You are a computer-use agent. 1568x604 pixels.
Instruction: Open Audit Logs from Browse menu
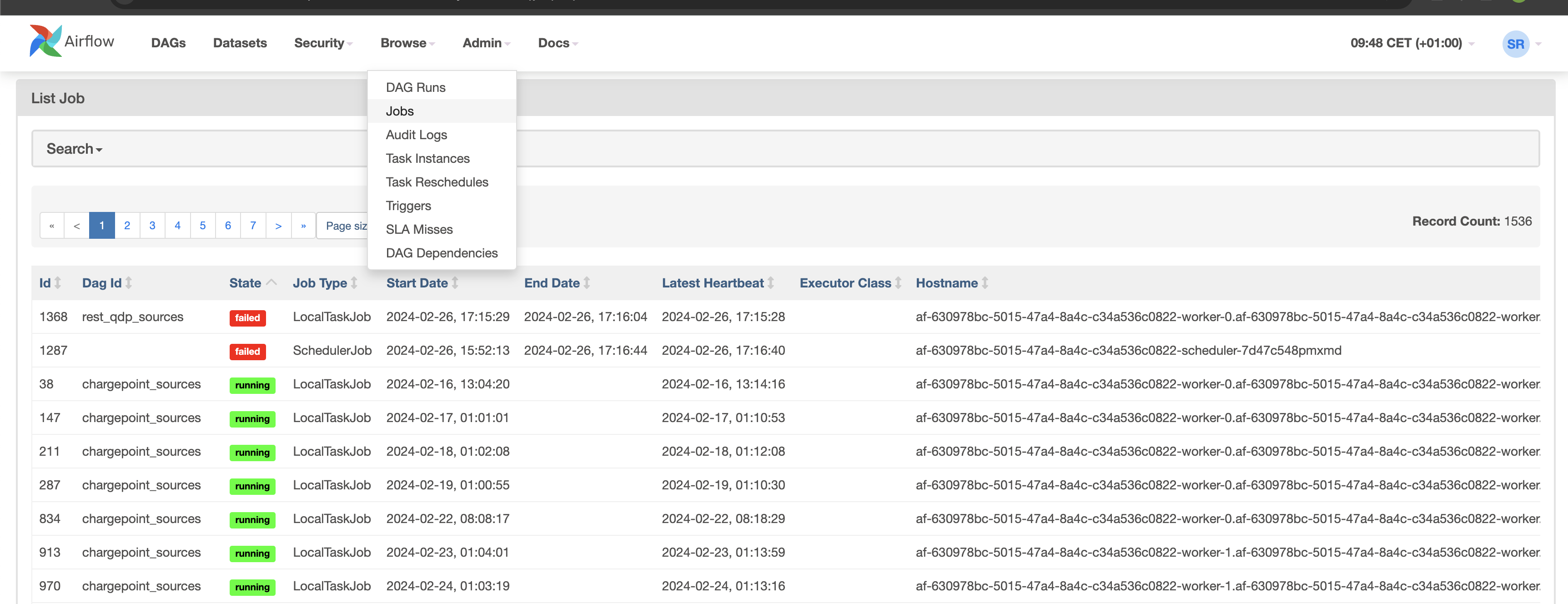pos(442,135)
